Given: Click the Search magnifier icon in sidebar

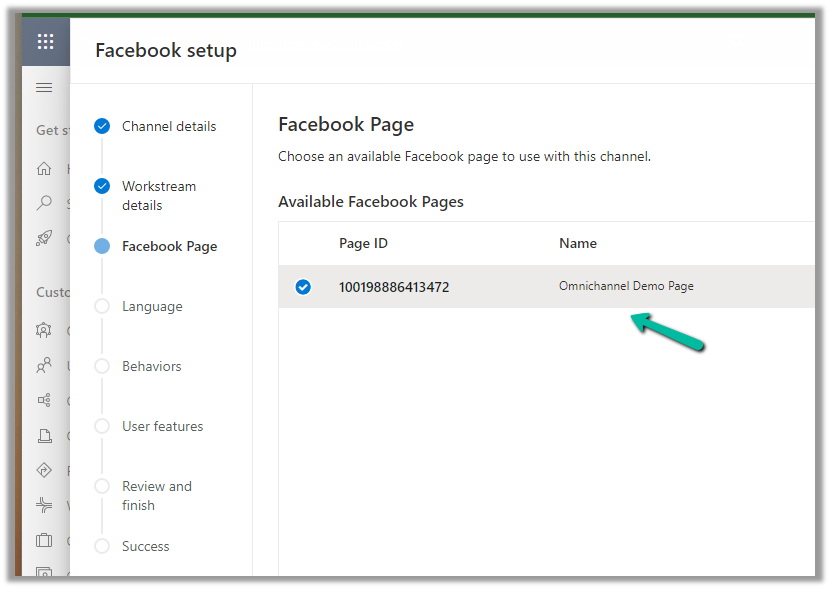Looking at the screenshot, I should coord(44,203).
